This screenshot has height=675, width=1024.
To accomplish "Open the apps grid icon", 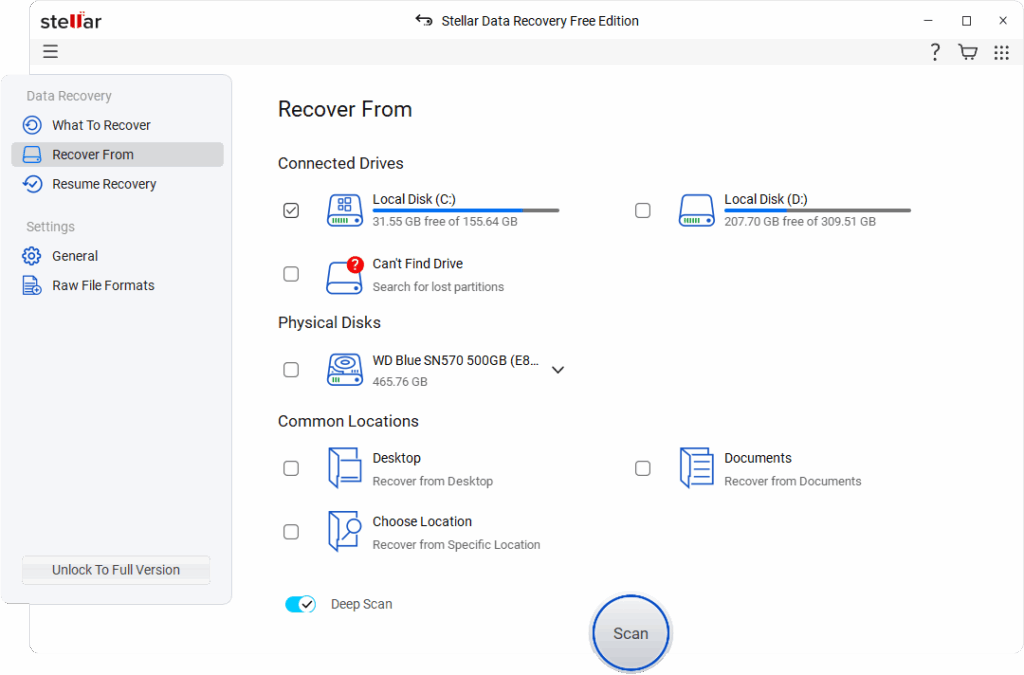I will [1001, 52].
